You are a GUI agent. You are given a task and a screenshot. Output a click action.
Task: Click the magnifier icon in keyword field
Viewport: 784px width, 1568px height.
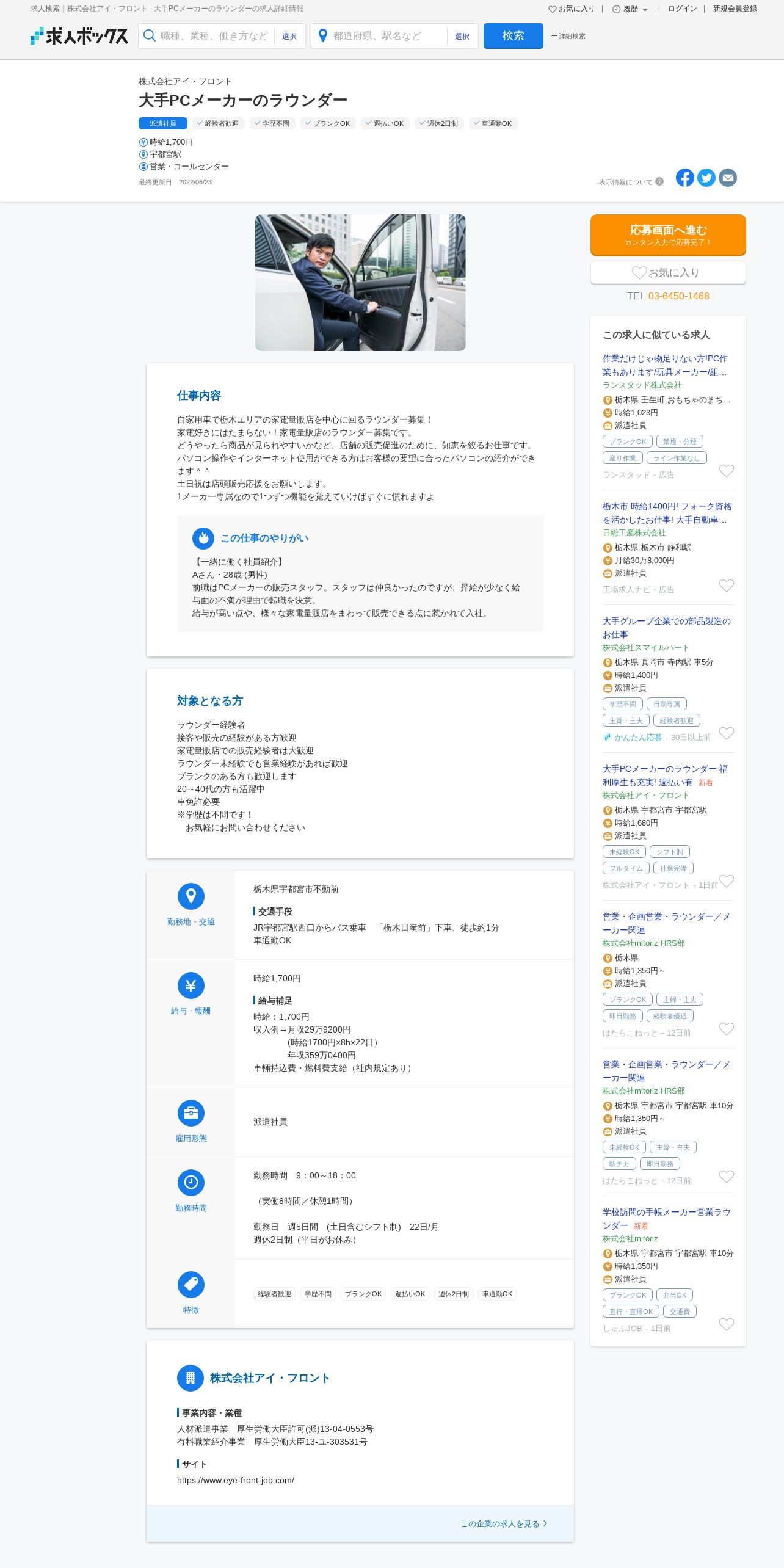point(149,36)
